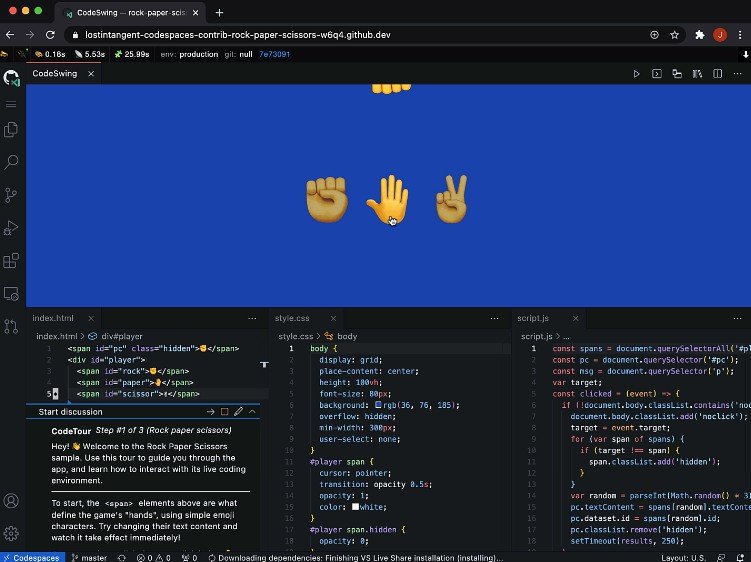The height and width of the screenshot is (562, 751).
Task: Switch to the script.js tab
Action: coord(533,318)
